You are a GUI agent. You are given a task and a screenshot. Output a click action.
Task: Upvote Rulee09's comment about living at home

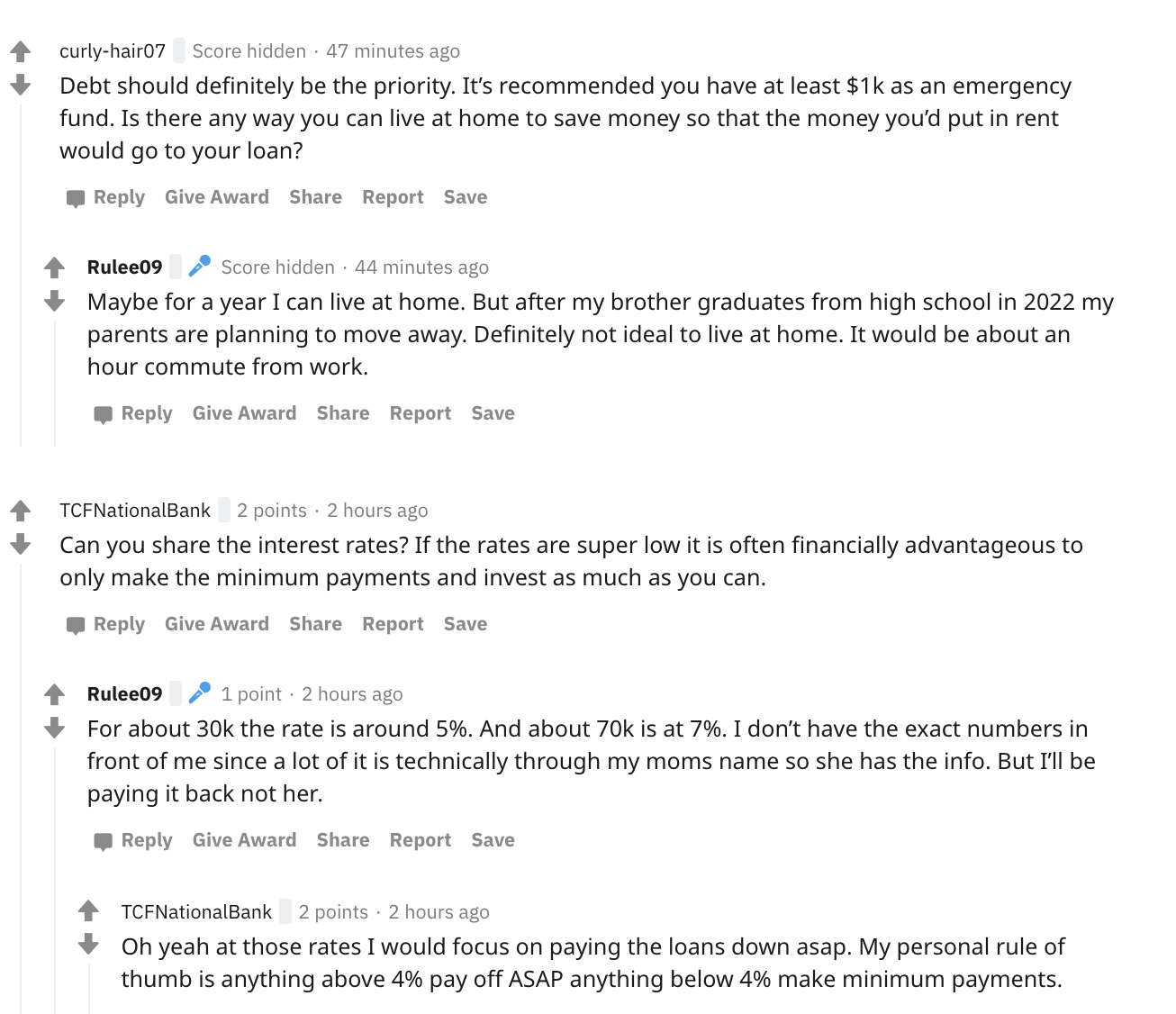(x=54, y=267)
